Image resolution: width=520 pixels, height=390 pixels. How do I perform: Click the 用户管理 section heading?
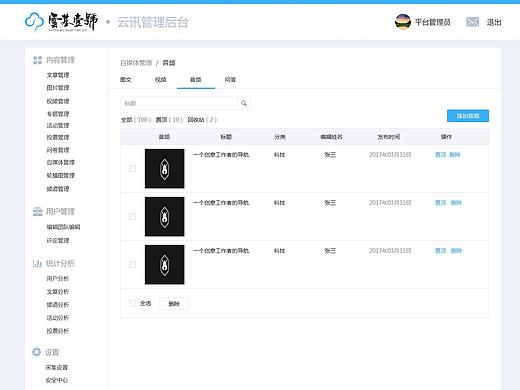(60, 211)
